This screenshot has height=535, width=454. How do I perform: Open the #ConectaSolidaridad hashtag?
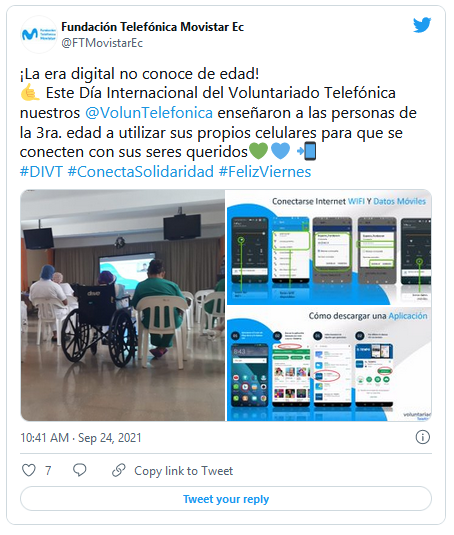click(x=141, y=172)
